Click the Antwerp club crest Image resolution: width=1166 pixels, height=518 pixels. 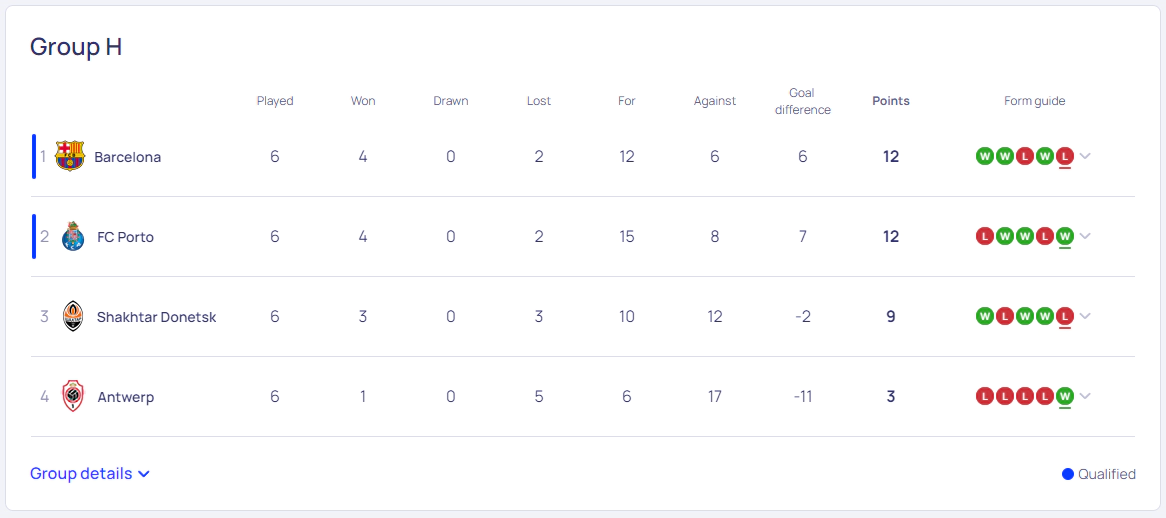[x=73, y=396]
